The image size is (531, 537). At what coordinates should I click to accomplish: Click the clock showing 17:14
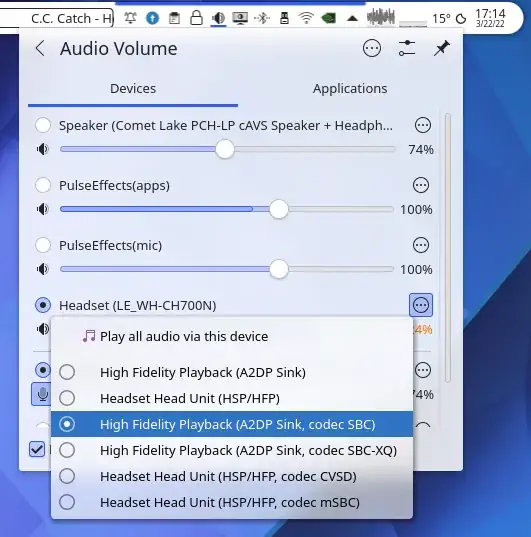pos(490,18)
